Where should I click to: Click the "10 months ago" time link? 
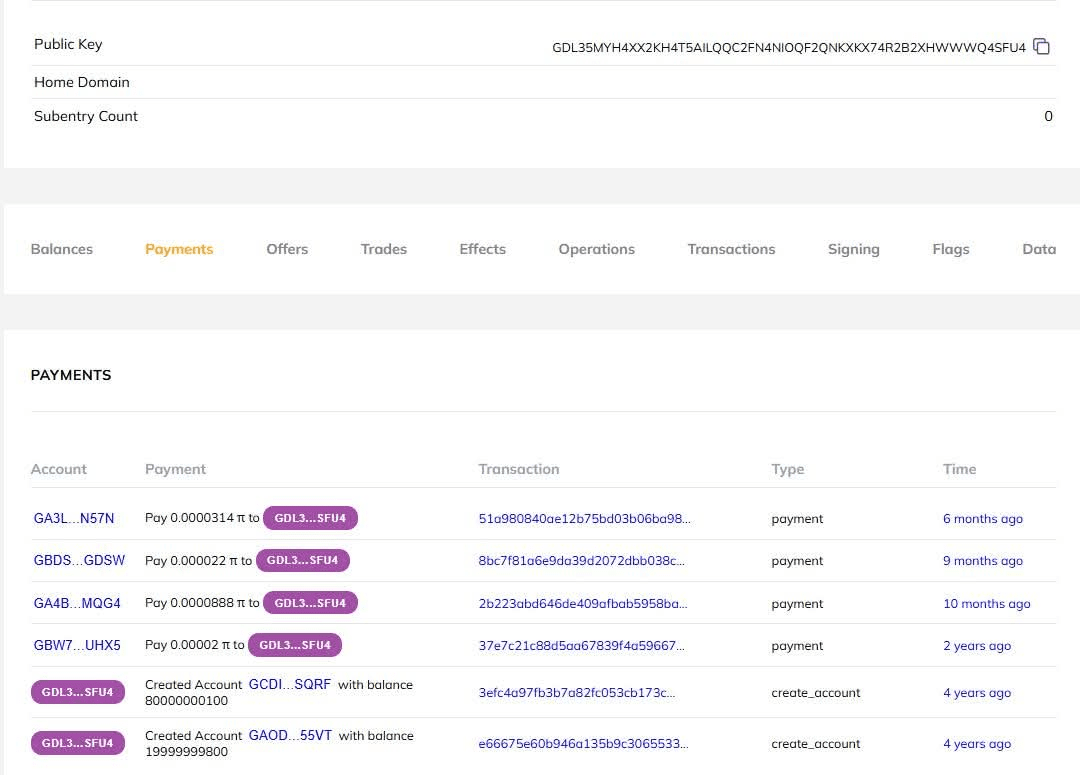pyautogui.click(x=986, y=604)
